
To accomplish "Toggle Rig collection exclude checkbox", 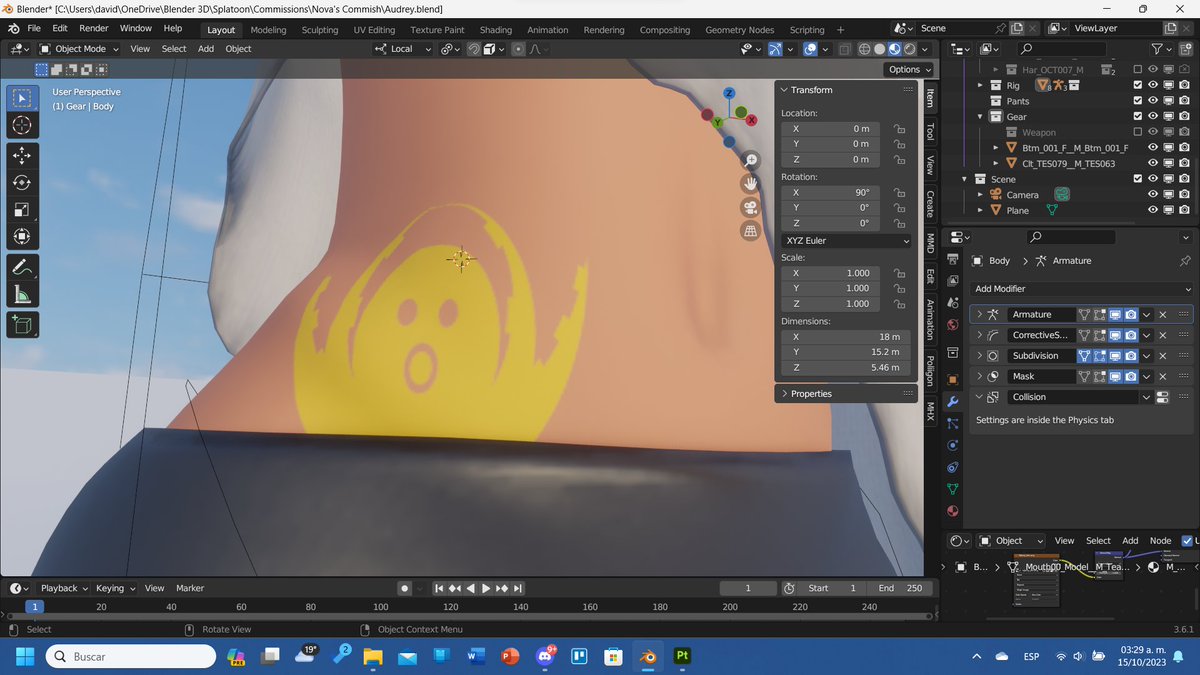I will click(1138, 85).
